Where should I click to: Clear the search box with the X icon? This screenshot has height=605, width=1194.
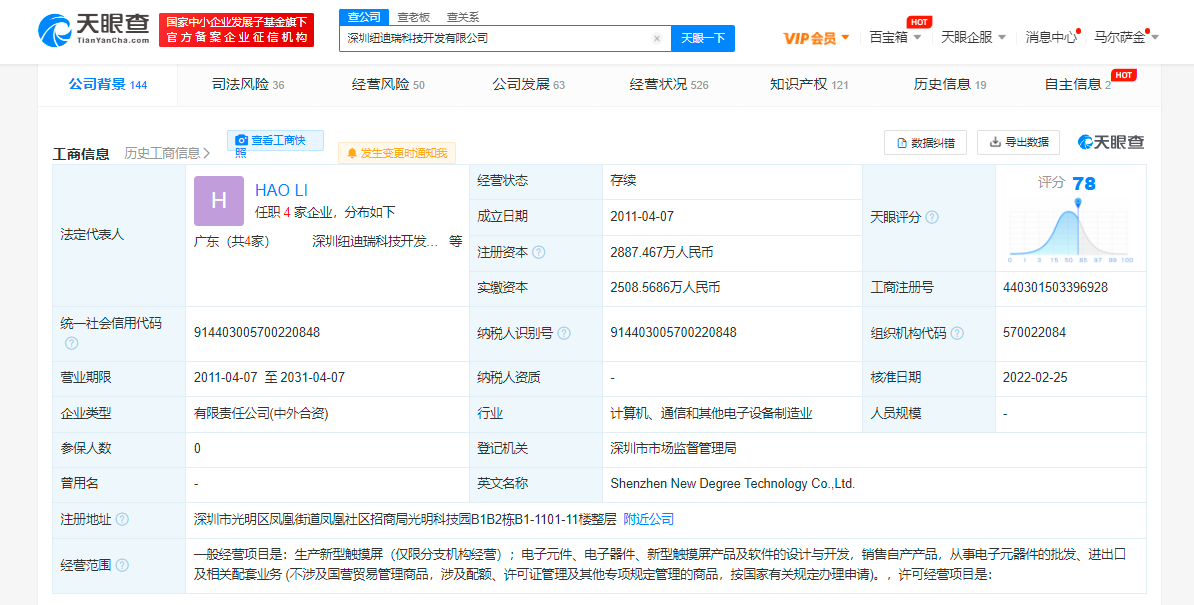coord(657,39)
